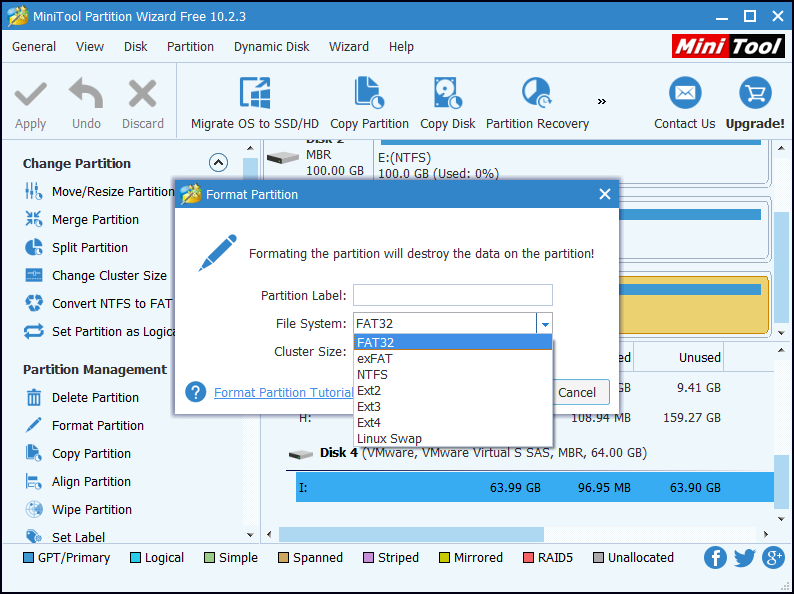Choose Split Partition in sidebar
The height and width of the screenshot is (594, 794).
pyautogui.click(x=76, y=247)
